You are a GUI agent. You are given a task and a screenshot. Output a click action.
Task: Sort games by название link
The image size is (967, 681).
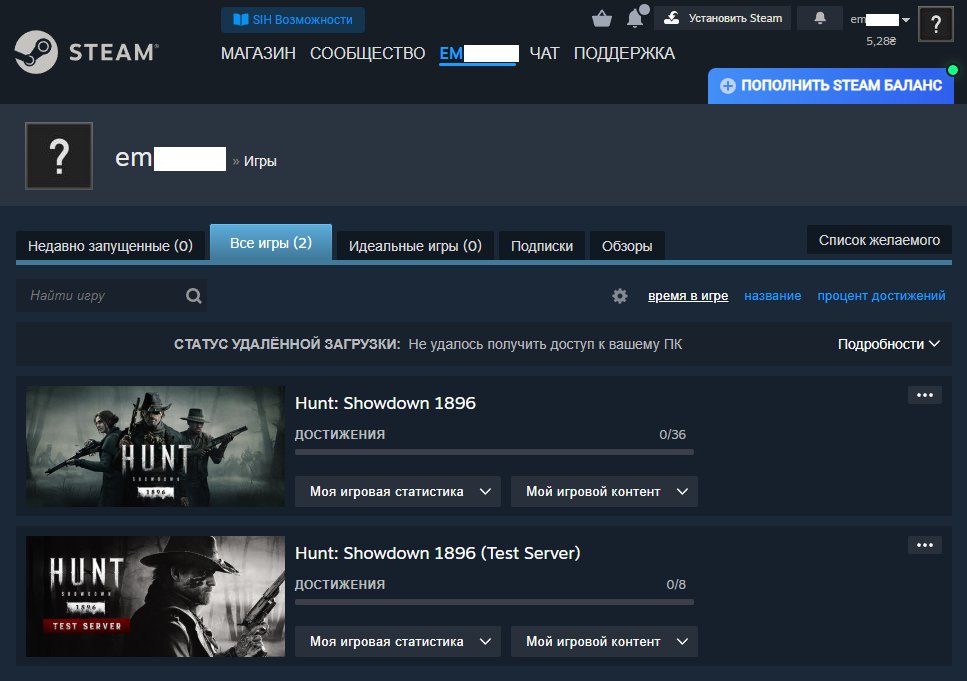[x=772, y=296]
